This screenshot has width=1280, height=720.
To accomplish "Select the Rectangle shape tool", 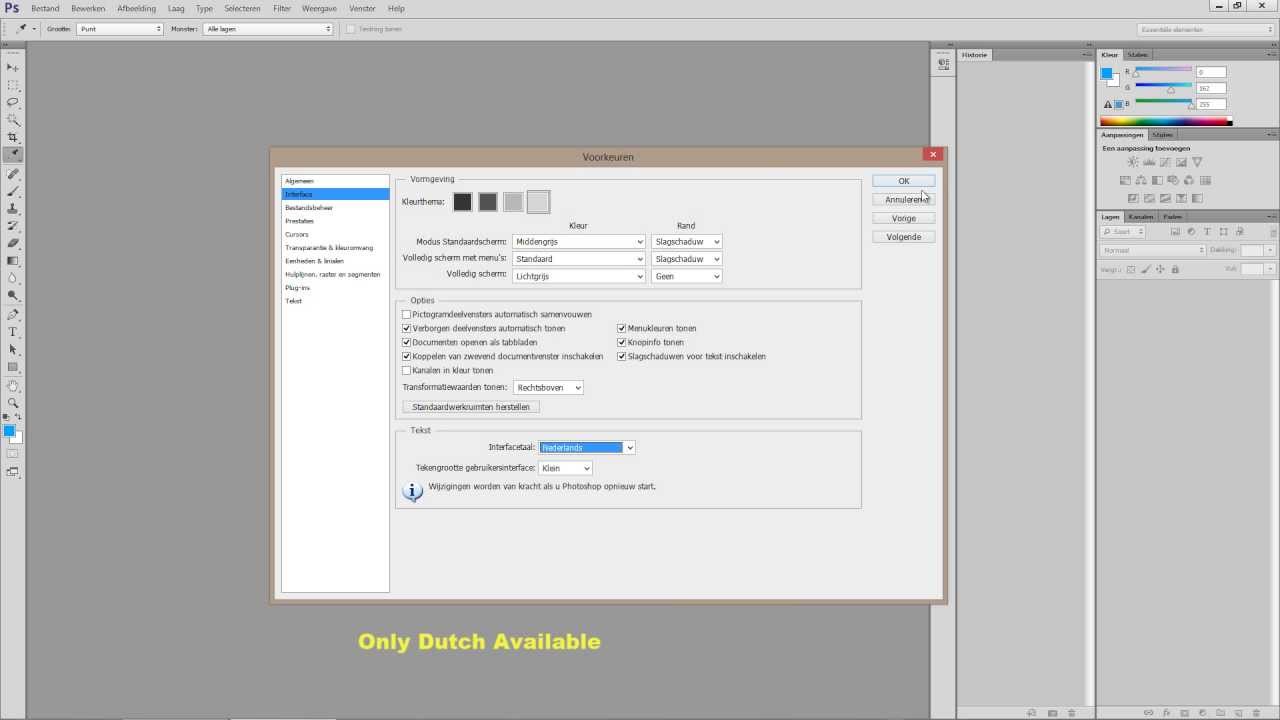I will 13,367.
